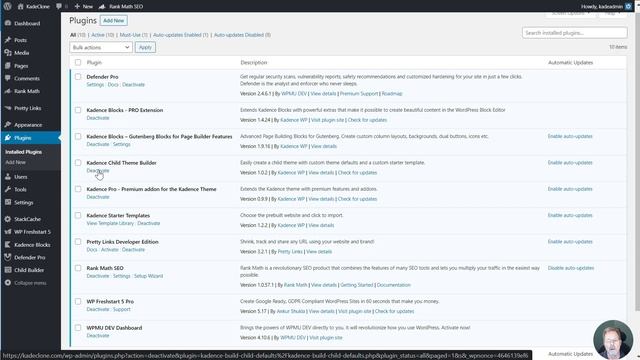Open Kadence Blocks icon in sidebar
Viewport: 640px width, 360px height.
[x=8, y=244]
